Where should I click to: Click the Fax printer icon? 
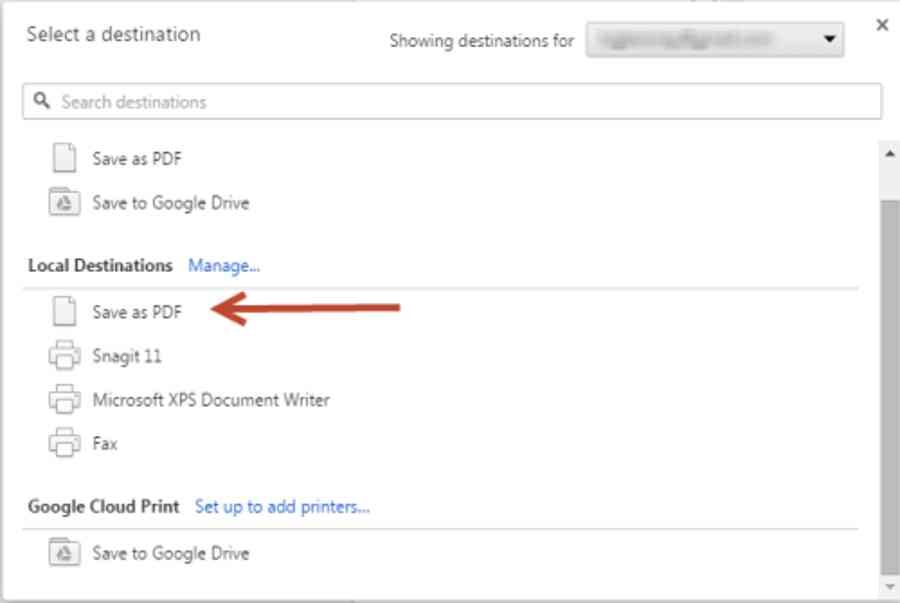(64, 443)
